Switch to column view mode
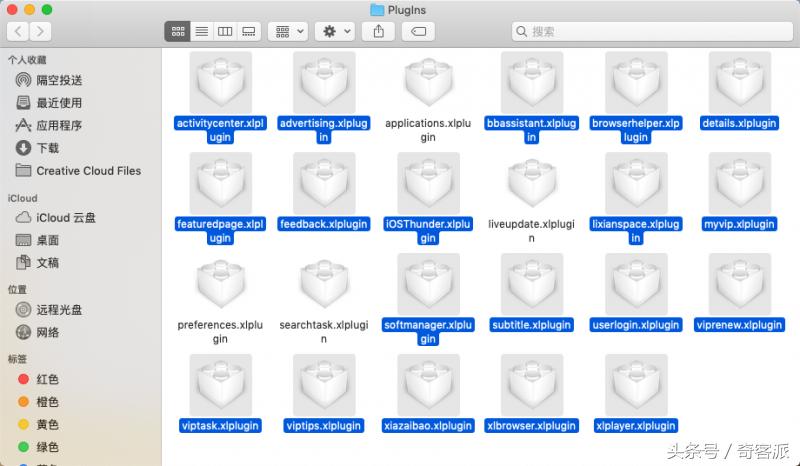This screenshot has width=800, height=466. 225,31
